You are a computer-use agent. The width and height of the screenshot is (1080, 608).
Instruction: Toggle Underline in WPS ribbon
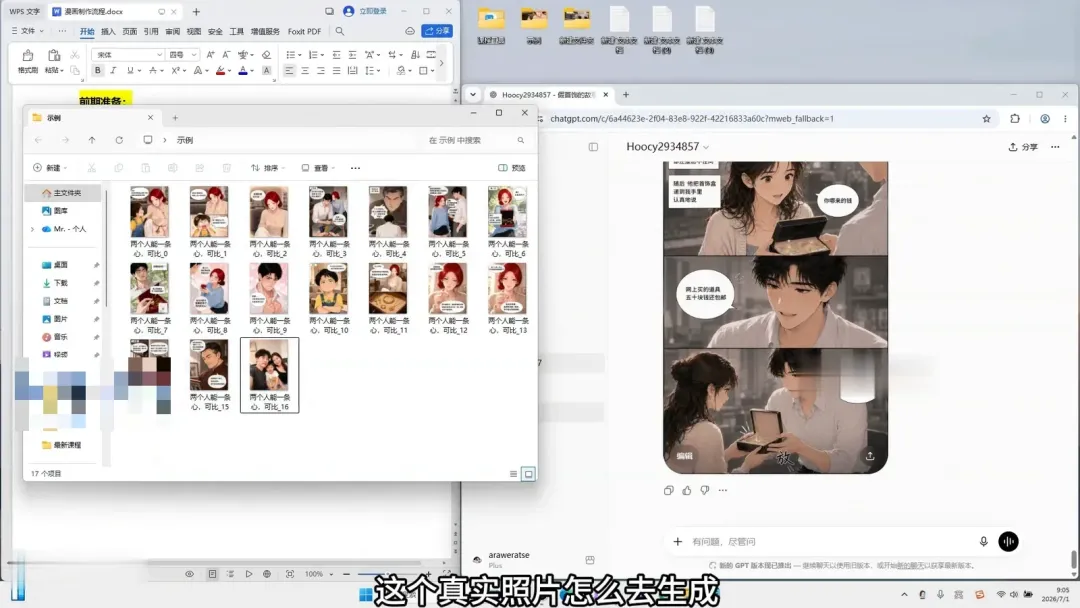(x=129, y=70)
